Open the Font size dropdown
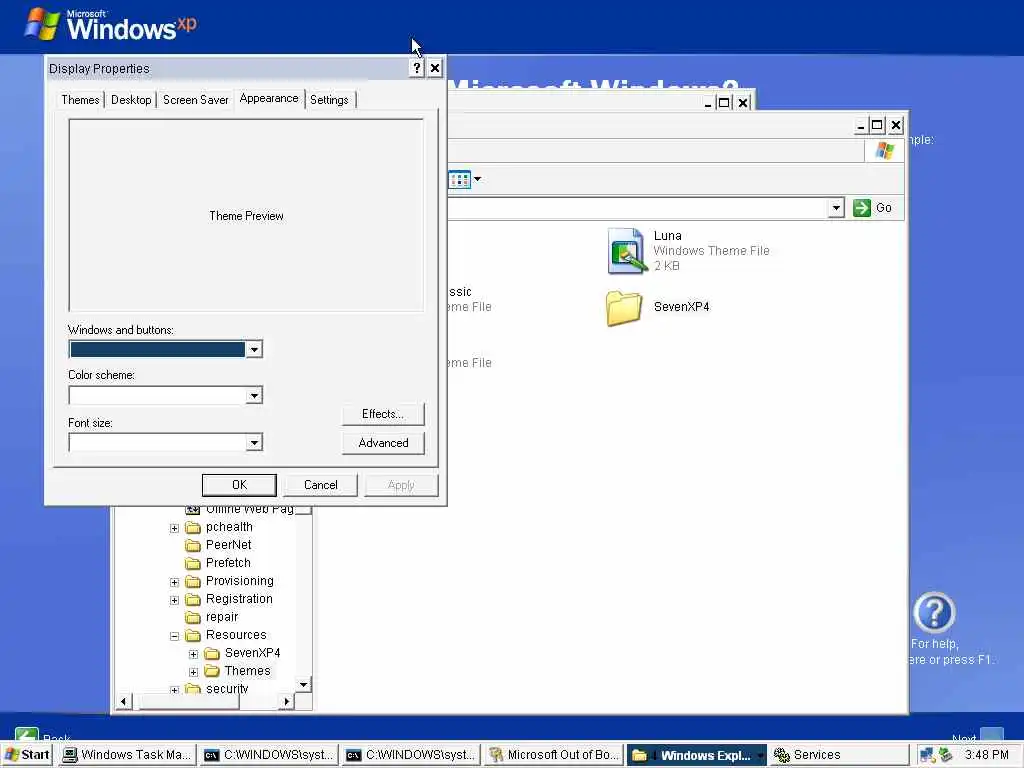1024x768 pixels. tap(254, 443)
